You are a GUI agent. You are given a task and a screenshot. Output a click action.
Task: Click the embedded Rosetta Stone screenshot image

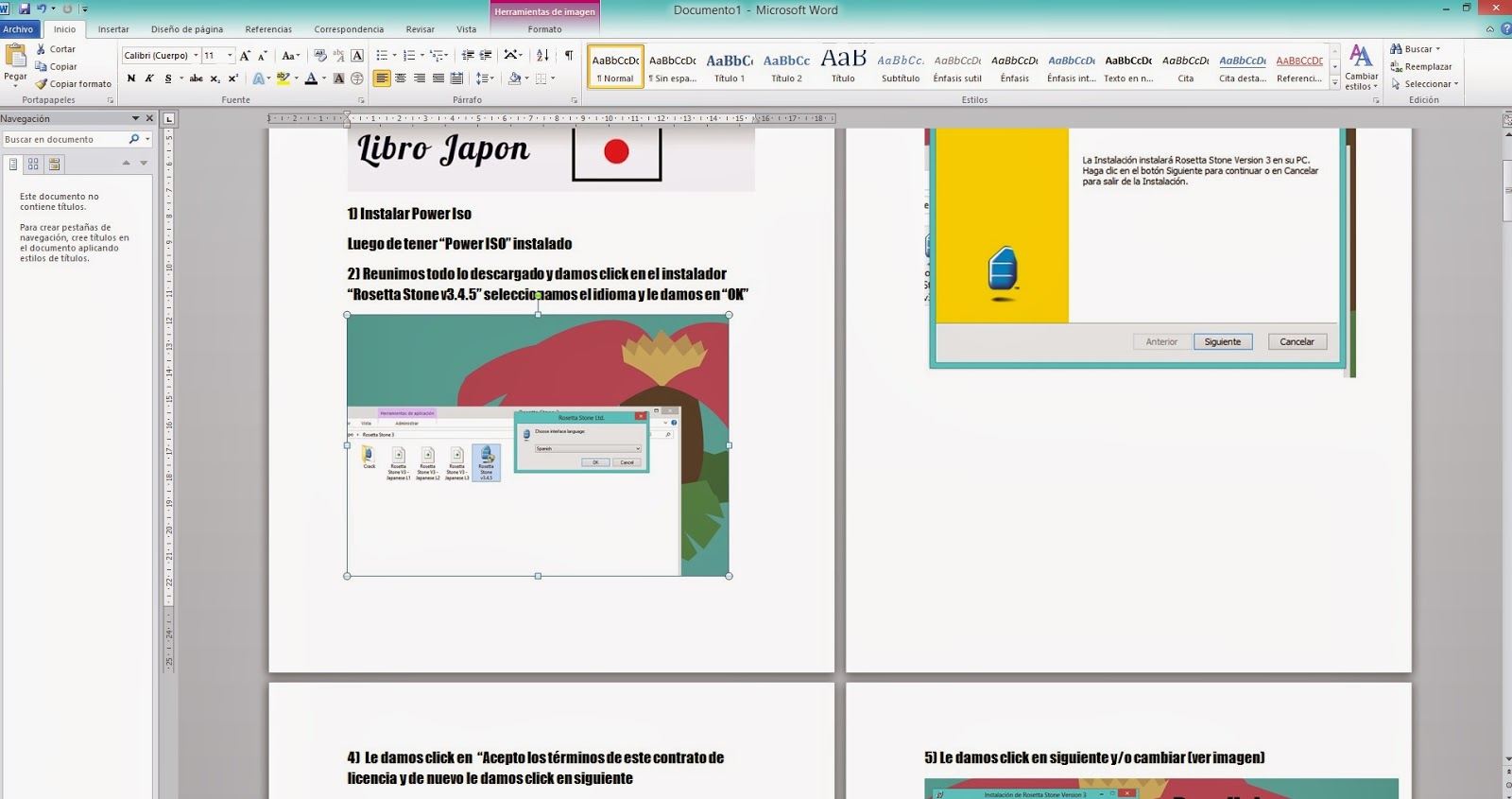[x=538, y=445]
